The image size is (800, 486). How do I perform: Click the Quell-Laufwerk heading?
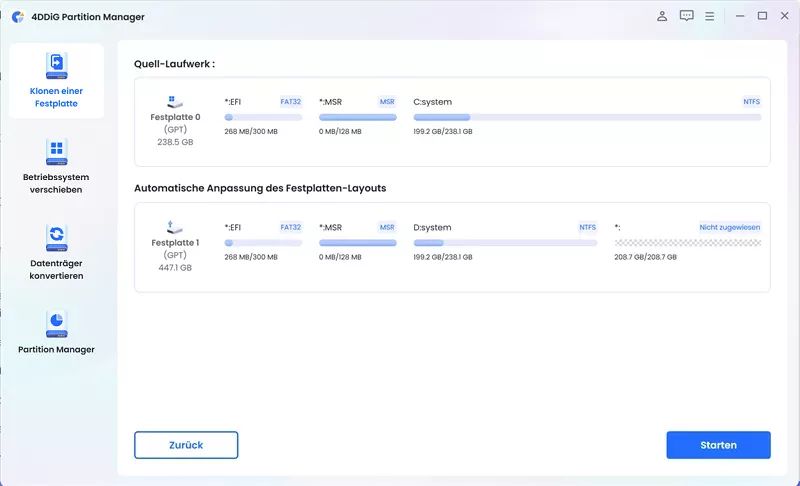tap(174, 64)
